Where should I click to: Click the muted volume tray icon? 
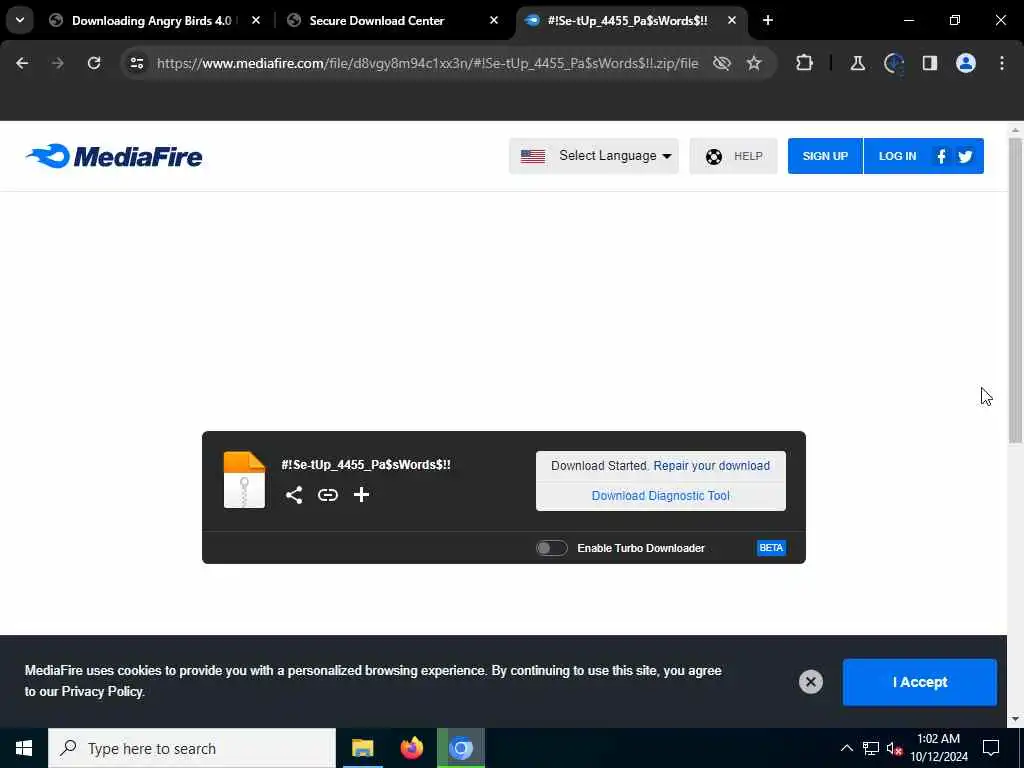[x=894, y=748]
